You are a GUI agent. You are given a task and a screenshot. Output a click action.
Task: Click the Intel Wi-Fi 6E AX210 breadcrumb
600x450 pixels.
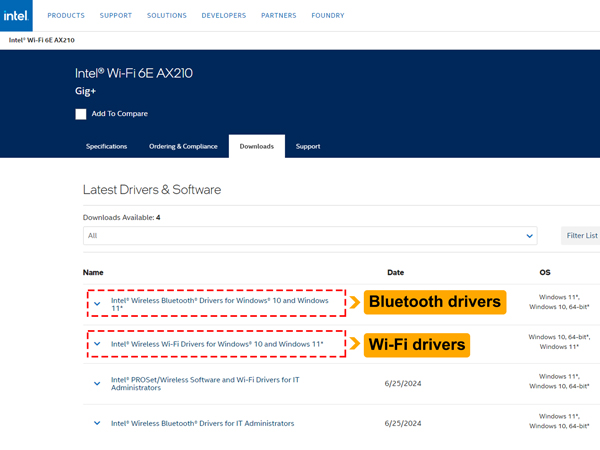click(x=42, y=40)
